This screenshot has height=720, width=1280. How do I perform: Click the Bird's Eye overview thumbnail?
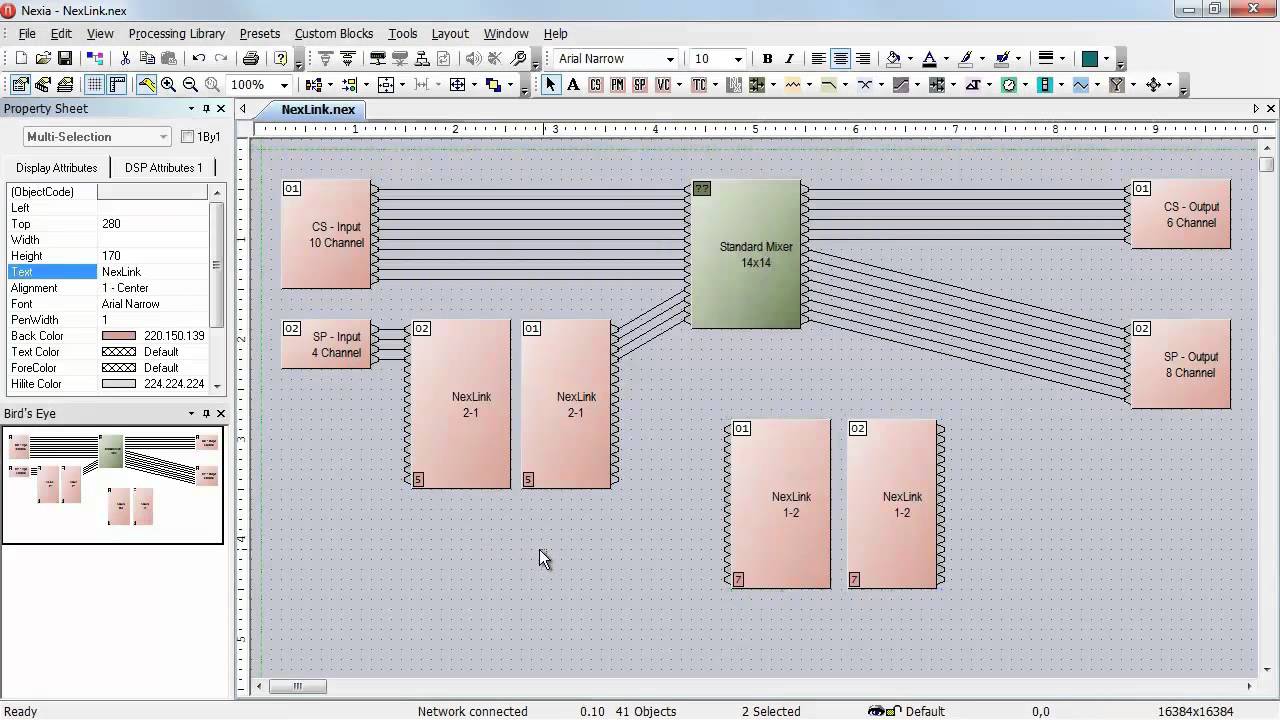(x=113, y=485)
